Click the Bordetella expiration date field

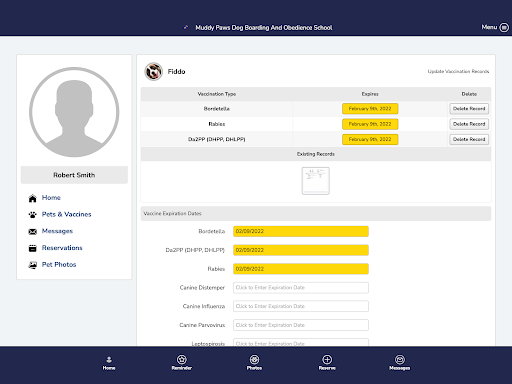tap(301, 231)
